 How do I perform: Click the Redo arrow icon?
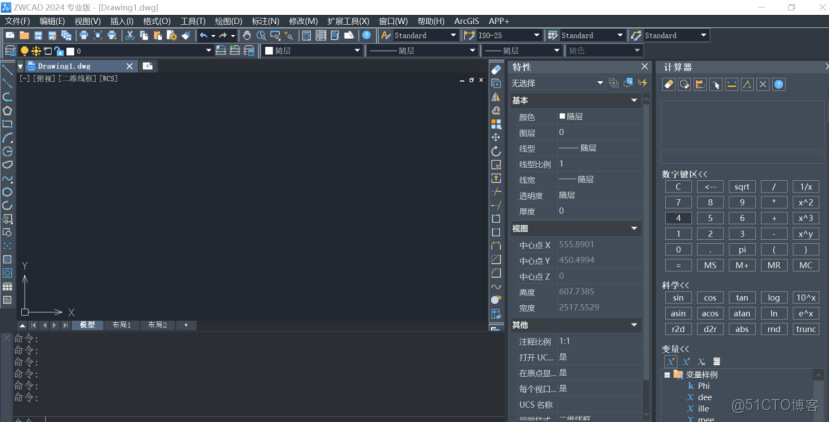click(x=223, y=35)
